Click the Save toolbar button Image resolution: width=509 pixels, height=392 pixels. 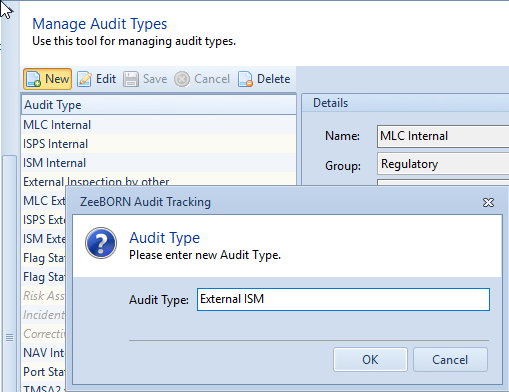(x=145, y=79)
